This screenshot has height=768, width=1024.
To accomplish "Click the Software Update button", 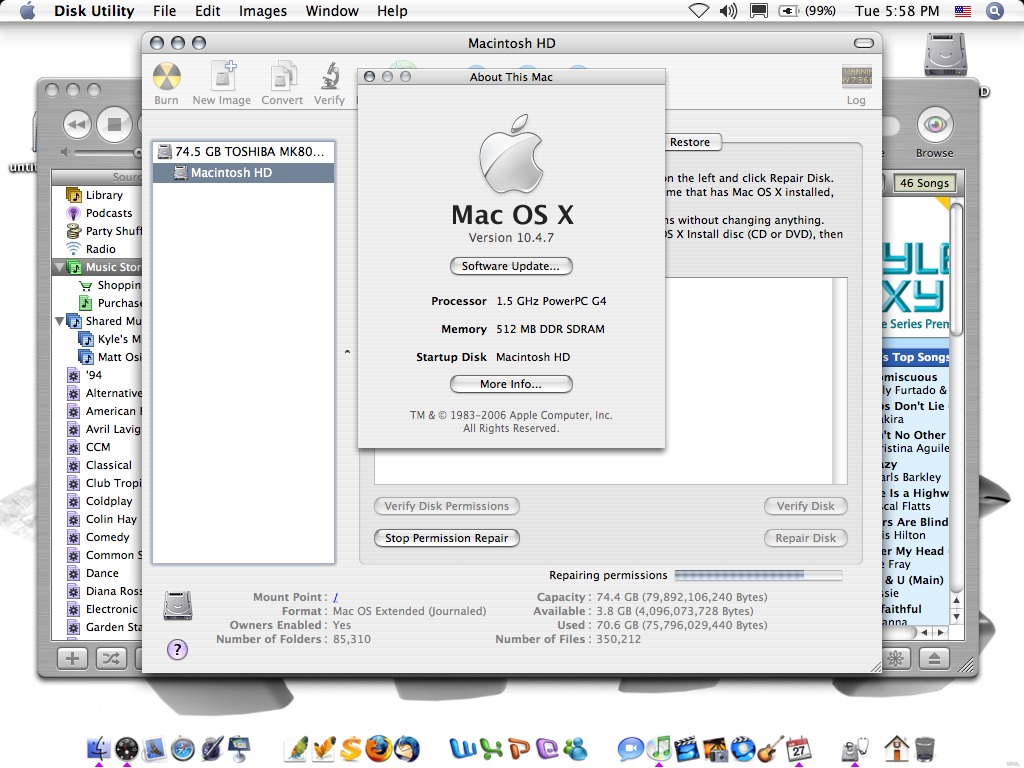I will point(511,266).
